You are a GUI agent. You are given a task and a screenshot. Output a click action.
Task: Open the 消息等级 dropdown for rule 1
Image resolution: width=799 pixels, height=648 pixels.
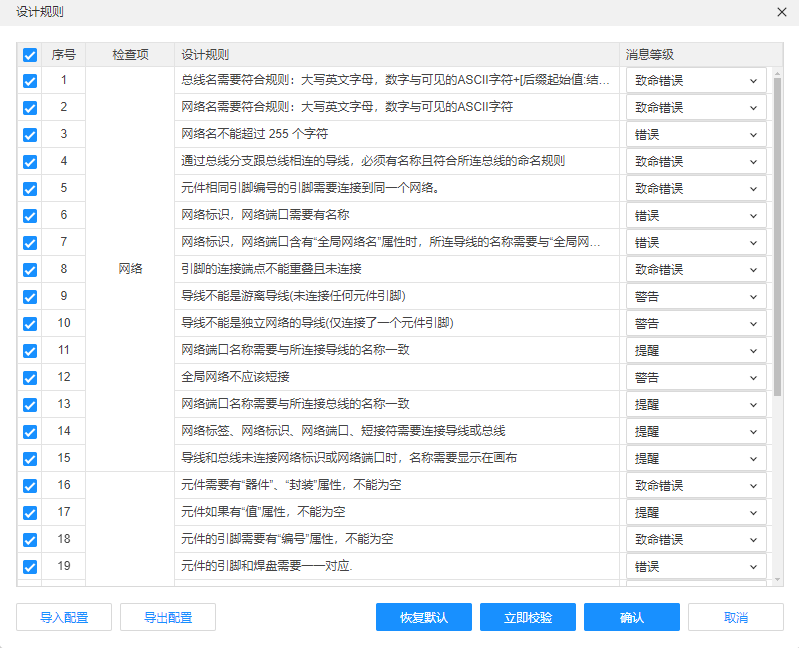pyautogui.click(x=696, y=81)
